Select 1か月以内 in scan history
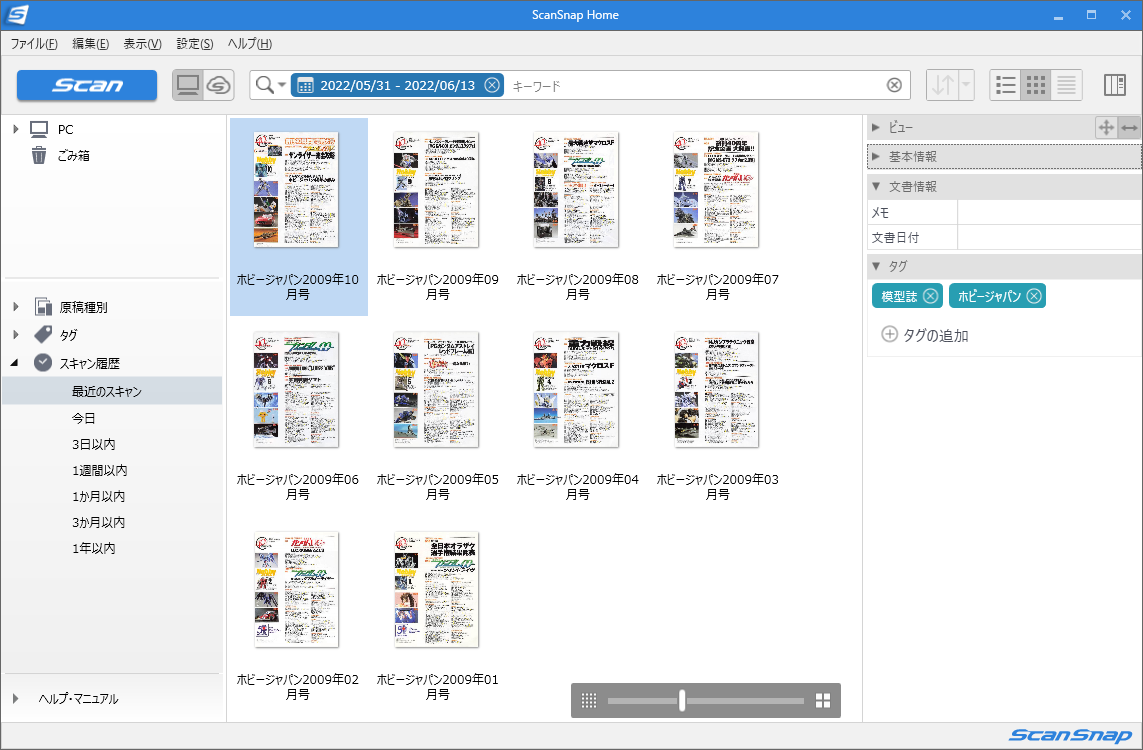Viewport: 1143px width, 750px height. (98, 496)
